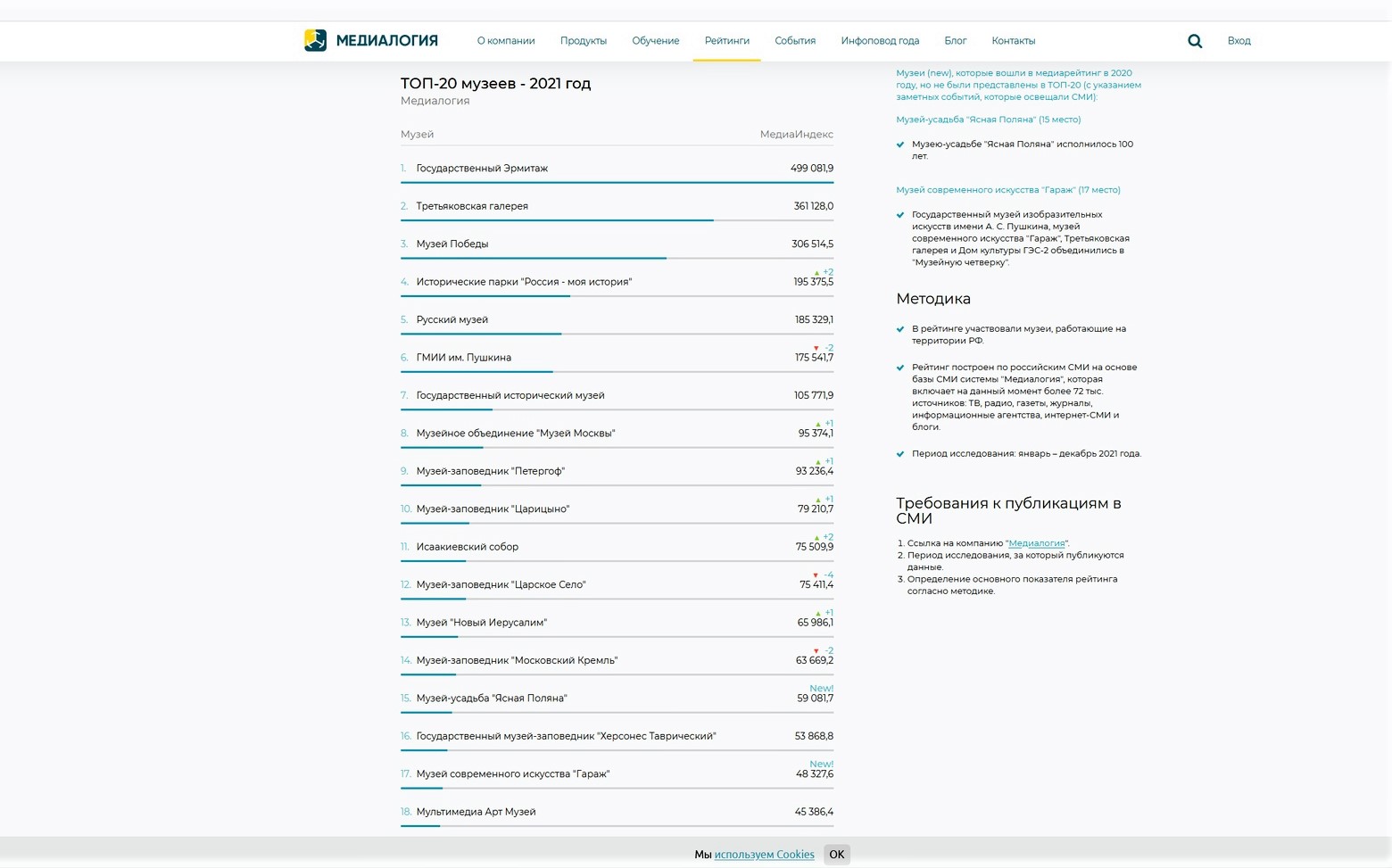
Task: Go to Инфоповод года page
Action: [x=880, y=41]
